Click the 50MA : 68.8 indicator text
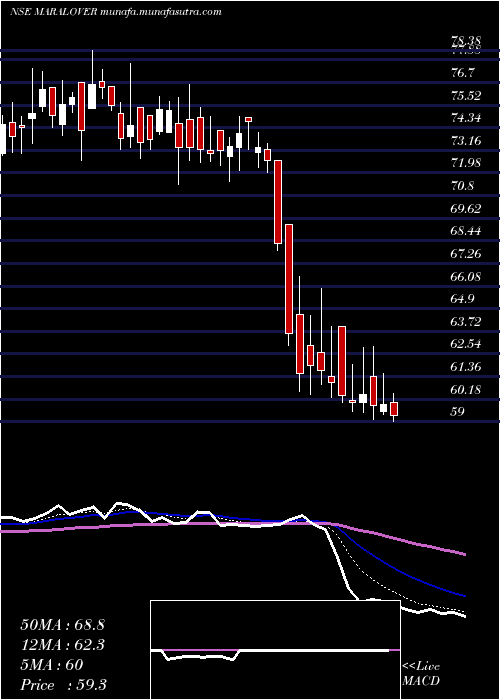The image size is (500, 700). [62, 625]
